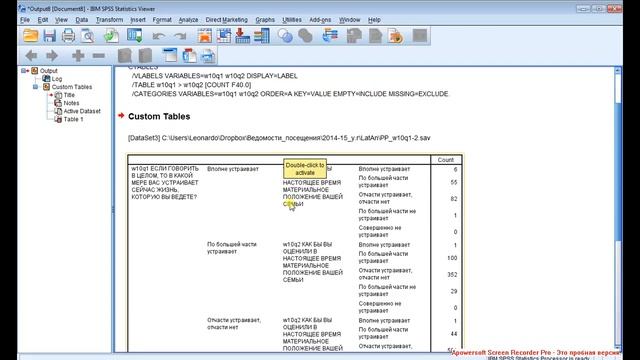Viewport: 640px width, 360px height.
Task: Open the File menu
Action: pos(25,20)
